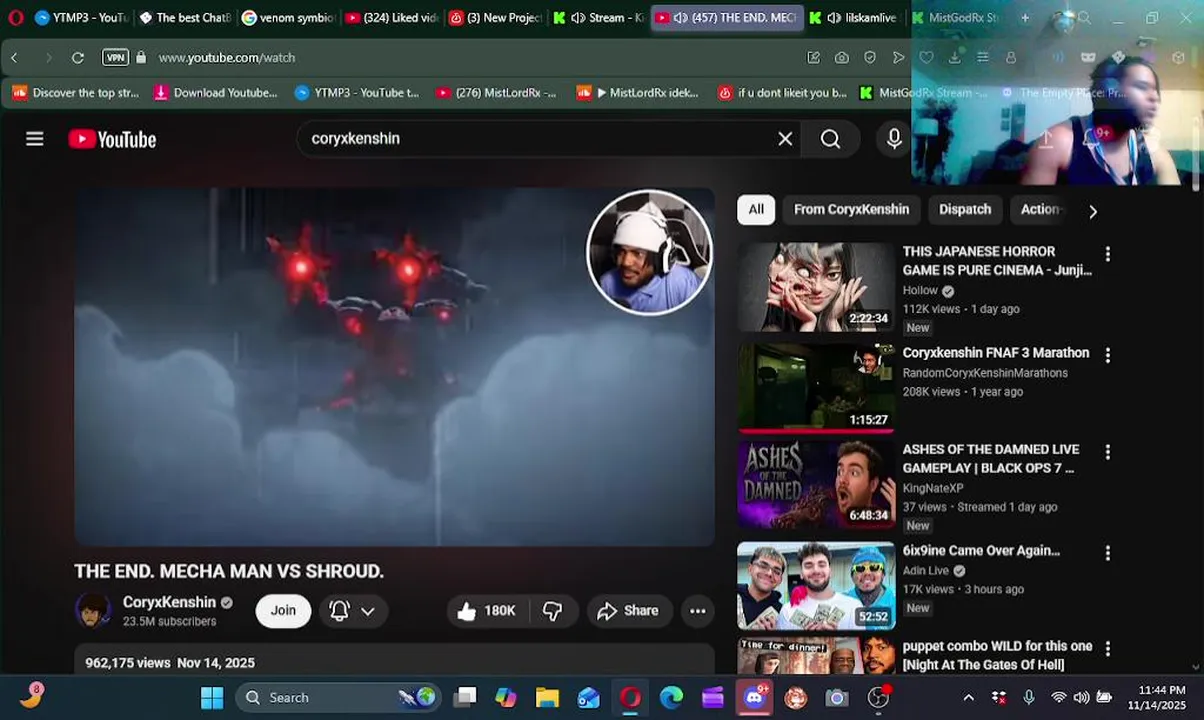Clear the coryxkenshin search text
The height and width of the screenshot is (720, 1204).
coord(785,139)
